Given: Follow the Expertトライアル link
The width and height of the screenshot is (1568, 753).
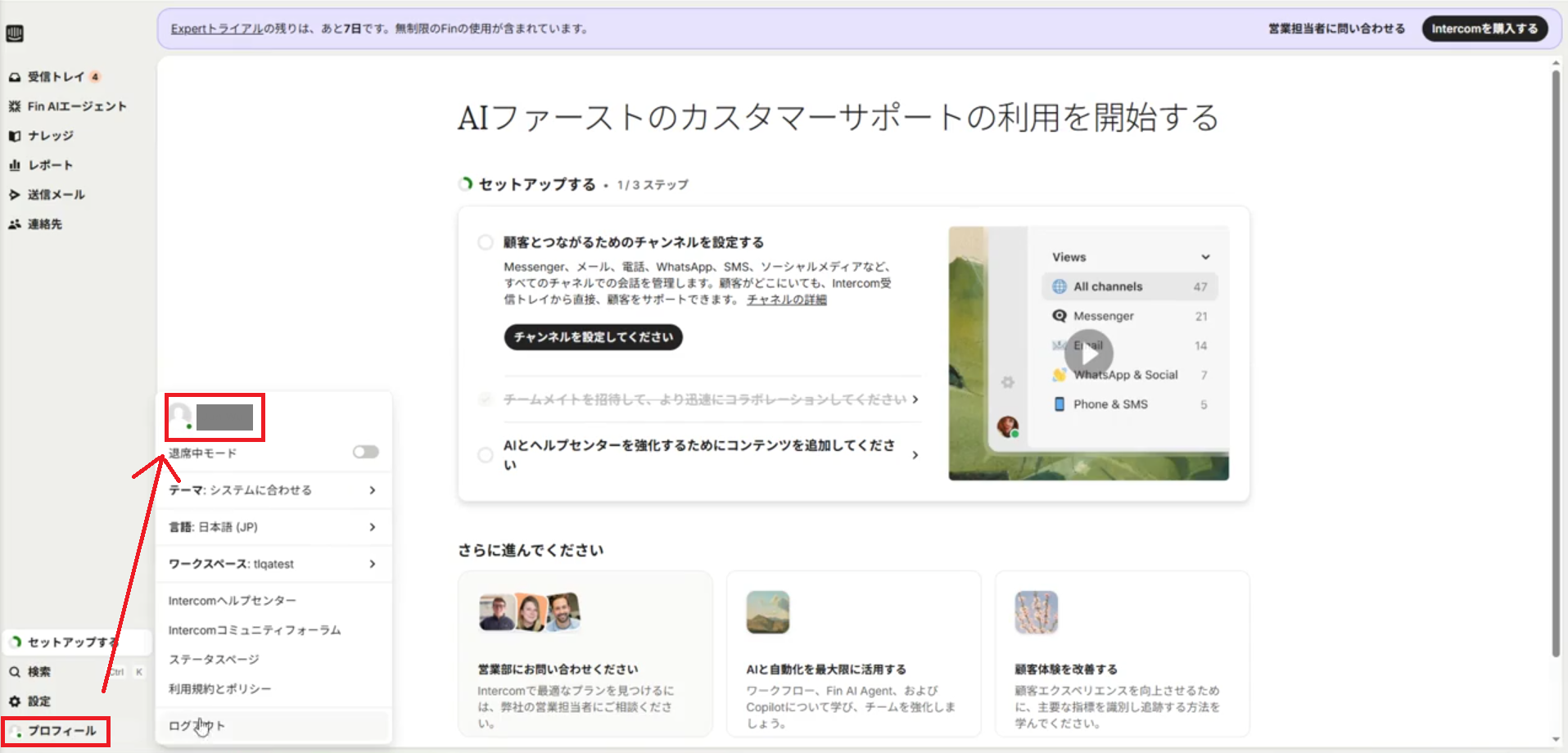Looking at the screenshot, I should (217, 29).
